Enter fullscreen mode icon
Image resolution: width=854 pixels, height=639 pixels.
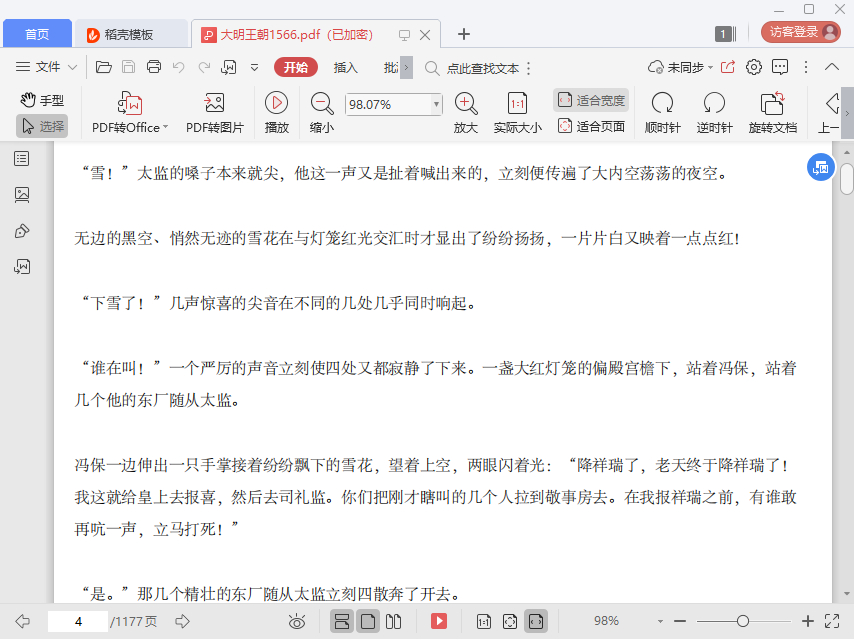[832, 621]
